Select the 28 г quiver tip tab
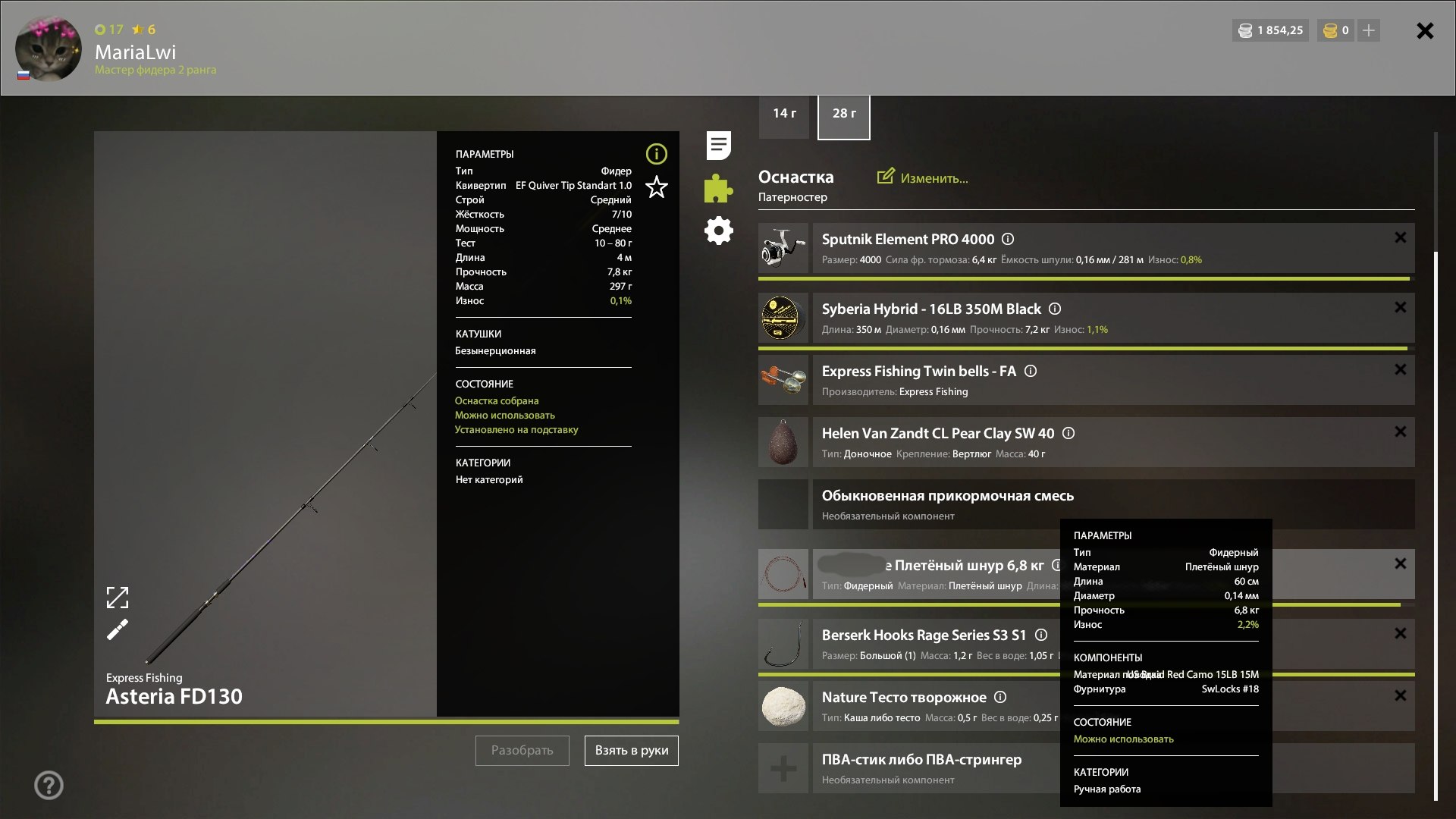Image resolution: width=1456 pixels, height=819 pixels. [843, 114]
